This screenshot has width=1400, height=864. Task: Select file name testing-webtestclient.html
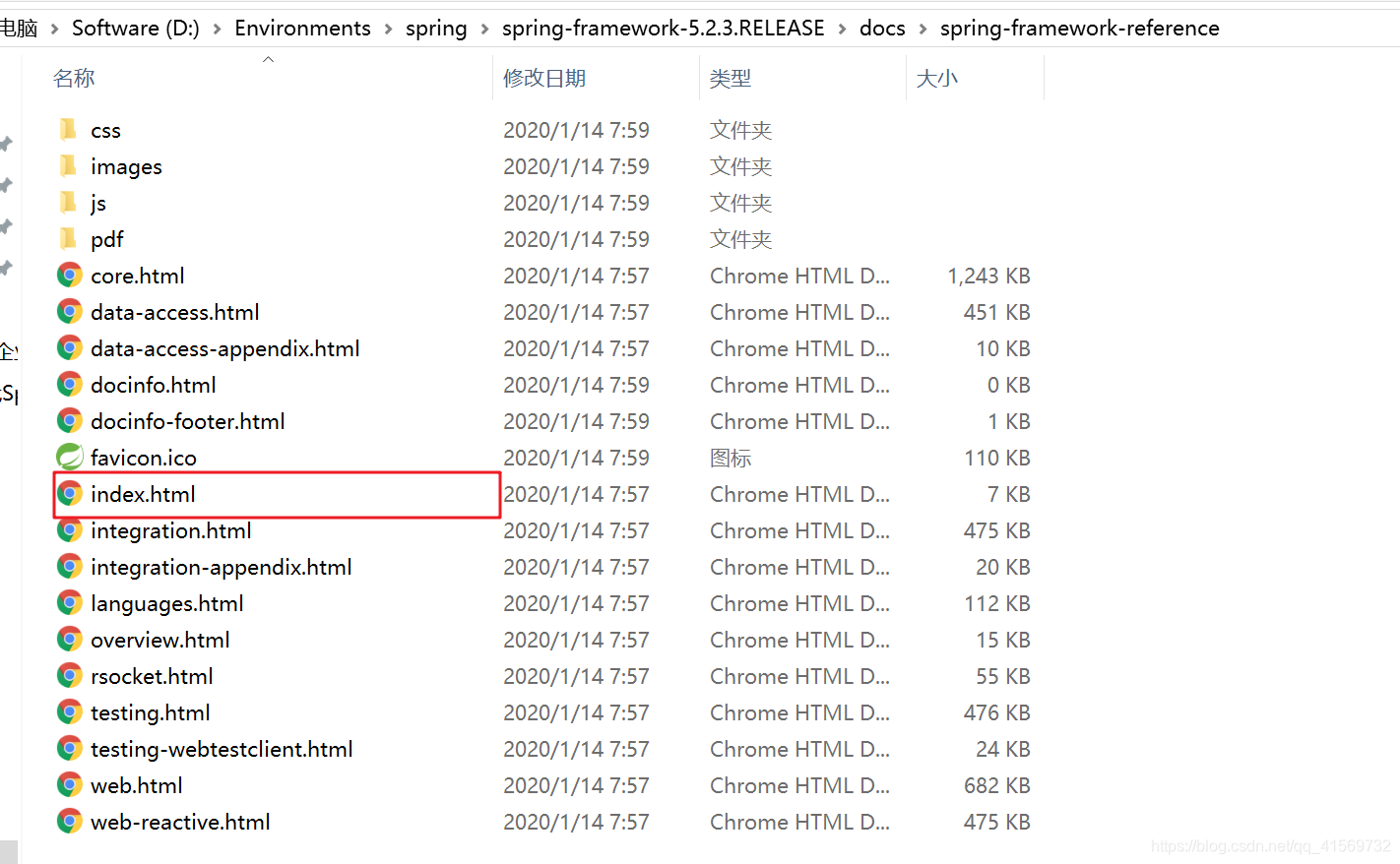tap(222, 749)
